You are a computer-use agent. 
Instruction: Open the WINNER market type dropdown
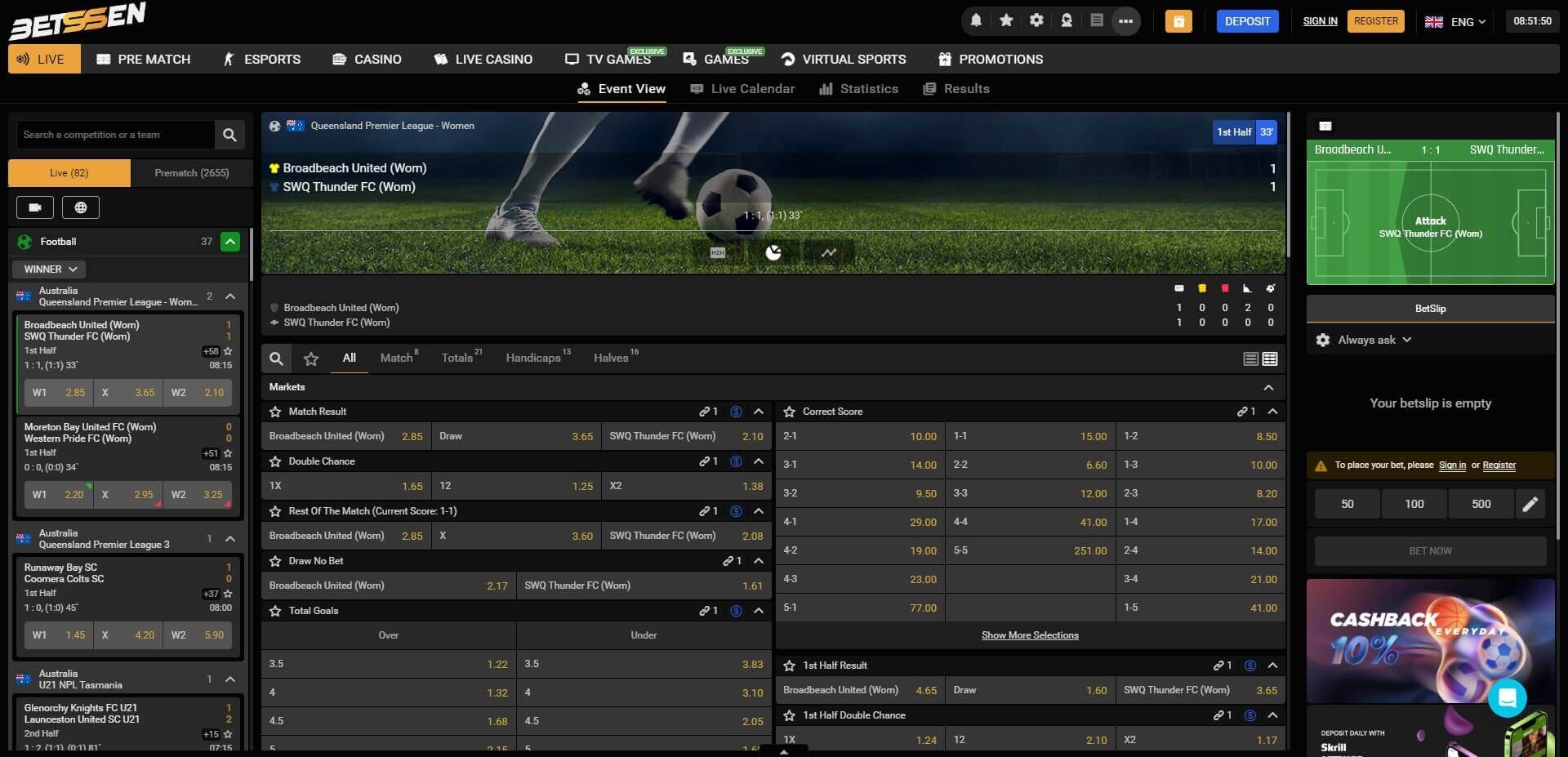[49, 269]
